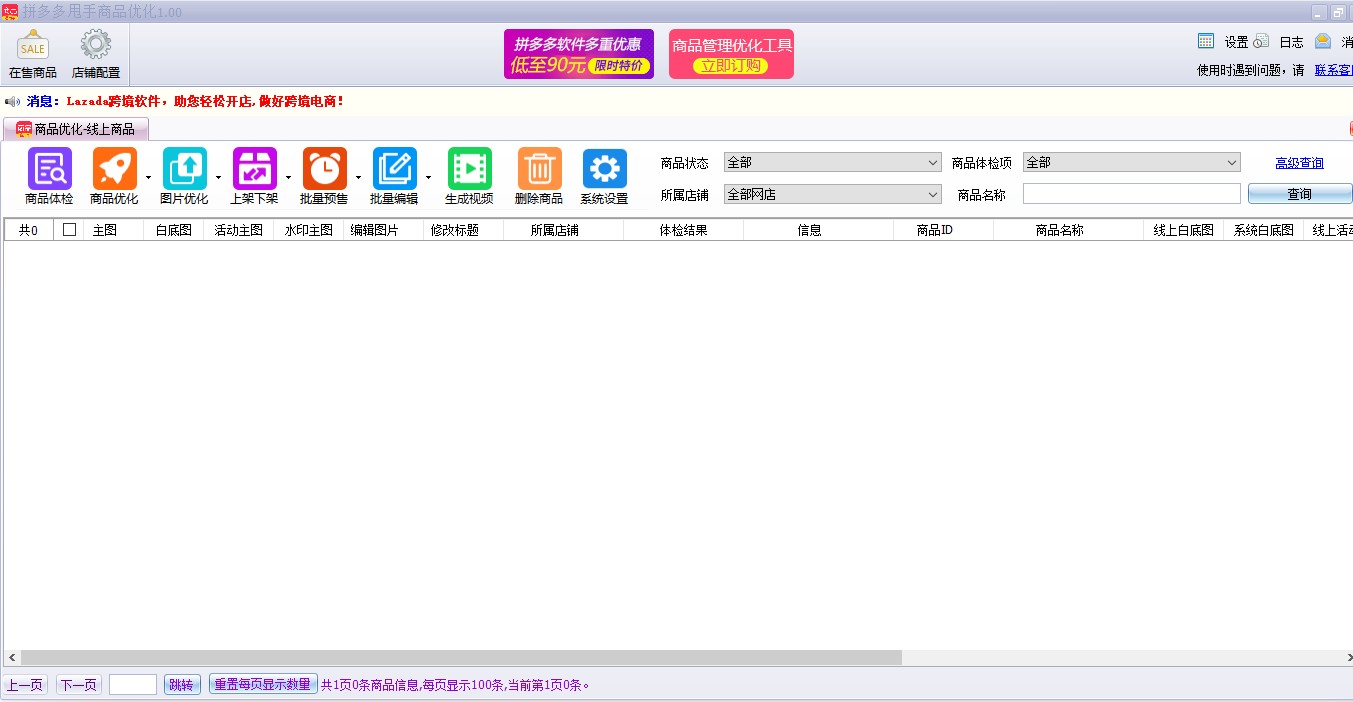Expand the 所属店铺 store dropdown showing 全部网店
This screenshot has width=1353, height=702.
point(933,194)
